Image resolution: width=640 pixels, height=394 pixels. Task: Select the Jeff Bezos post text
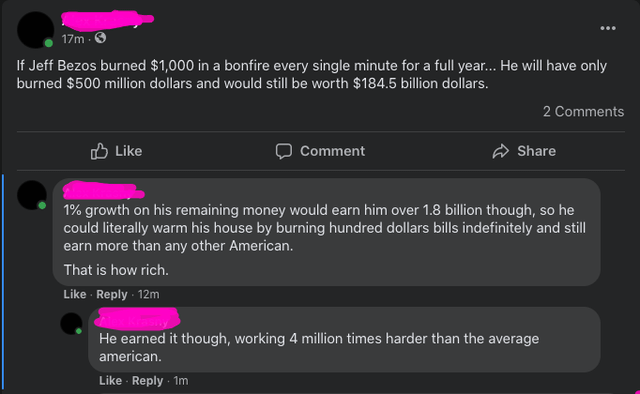point(312,74)
